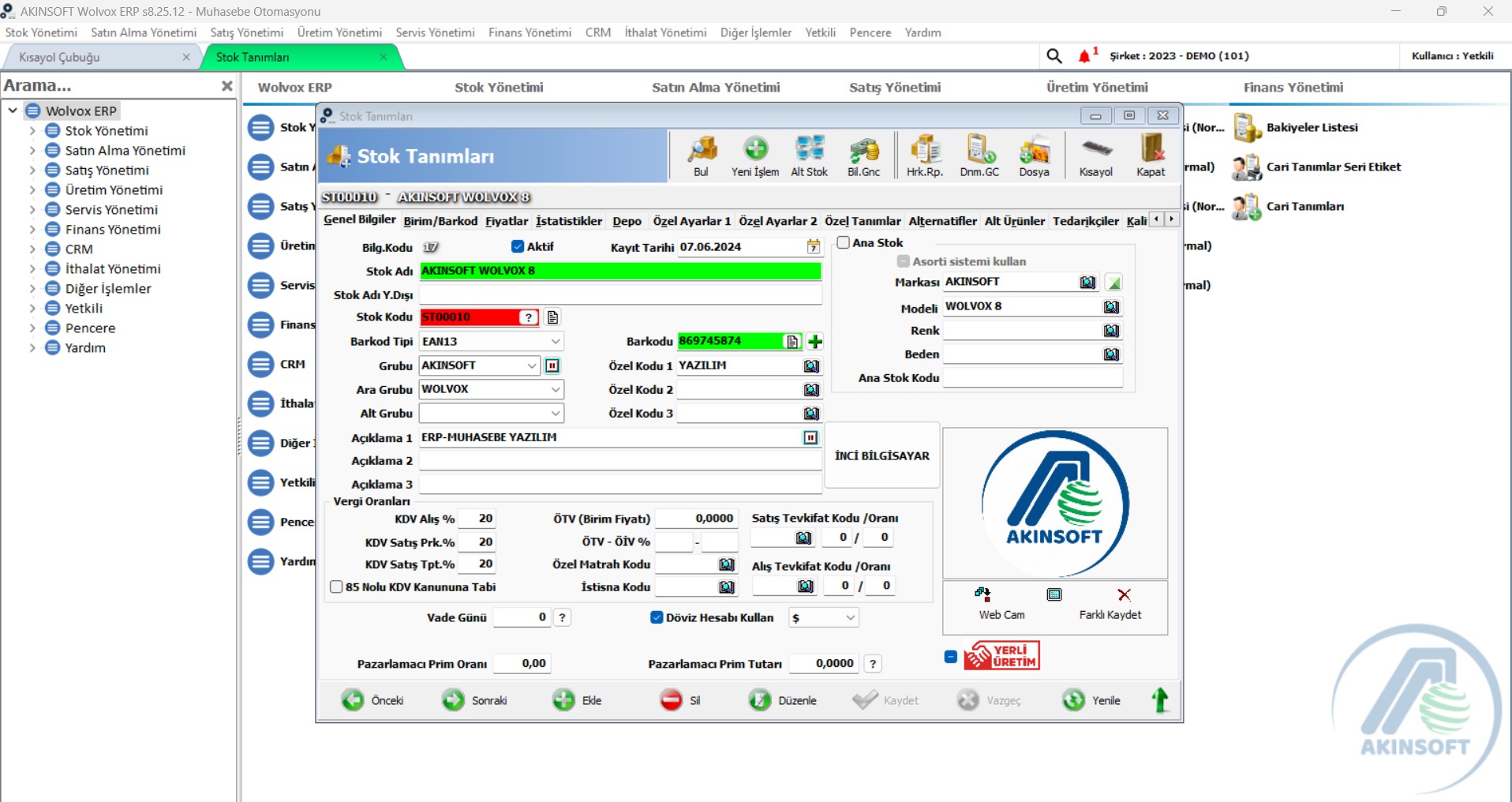Image resolution: width=1512 pixels, height=802 pixels.
Task: Start a new record with Yeni İşlem
Action: click(x=755, y=156)
